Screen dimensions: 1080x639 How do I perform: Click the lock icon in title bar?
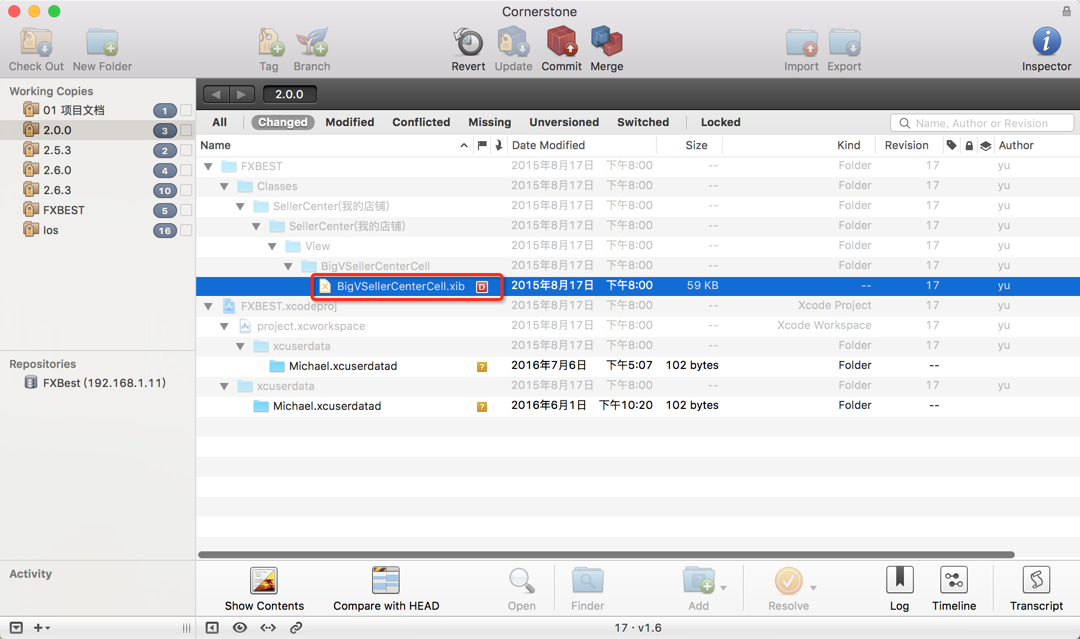click(1066, 11)
